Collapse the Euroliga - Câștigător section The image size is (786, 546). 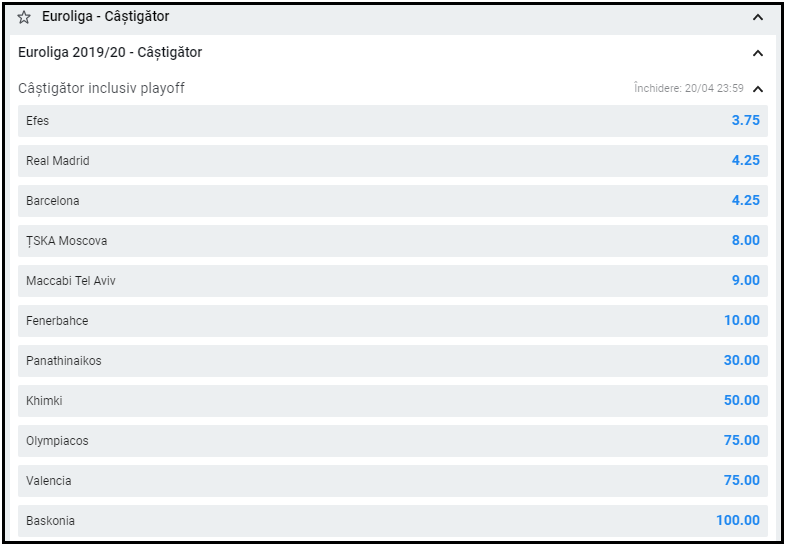[x=758, y=17]
